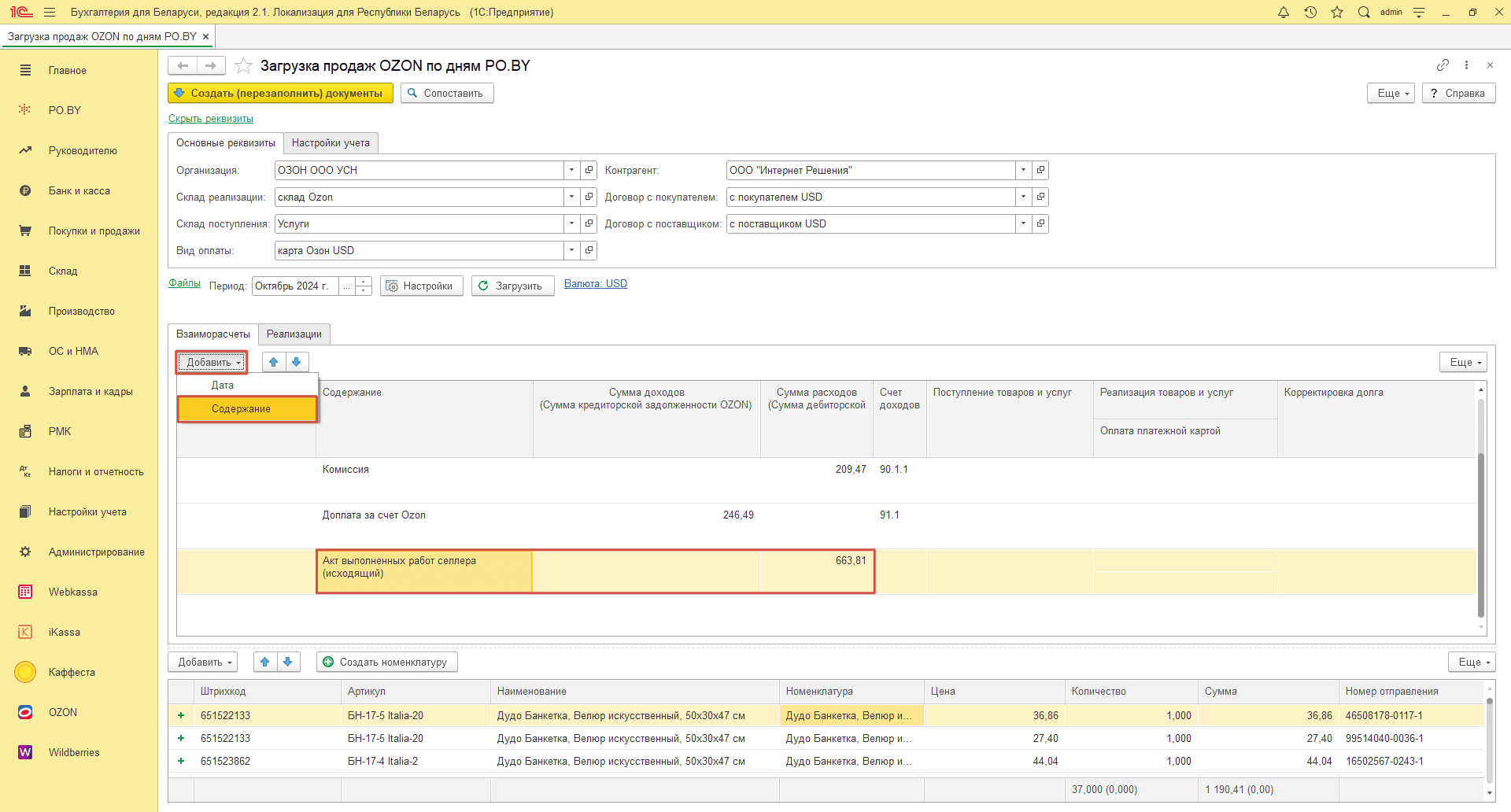This screenshot has width=1511, height=812.
Task: Open Контрагент record with open button
Action: coord(1040,170)
